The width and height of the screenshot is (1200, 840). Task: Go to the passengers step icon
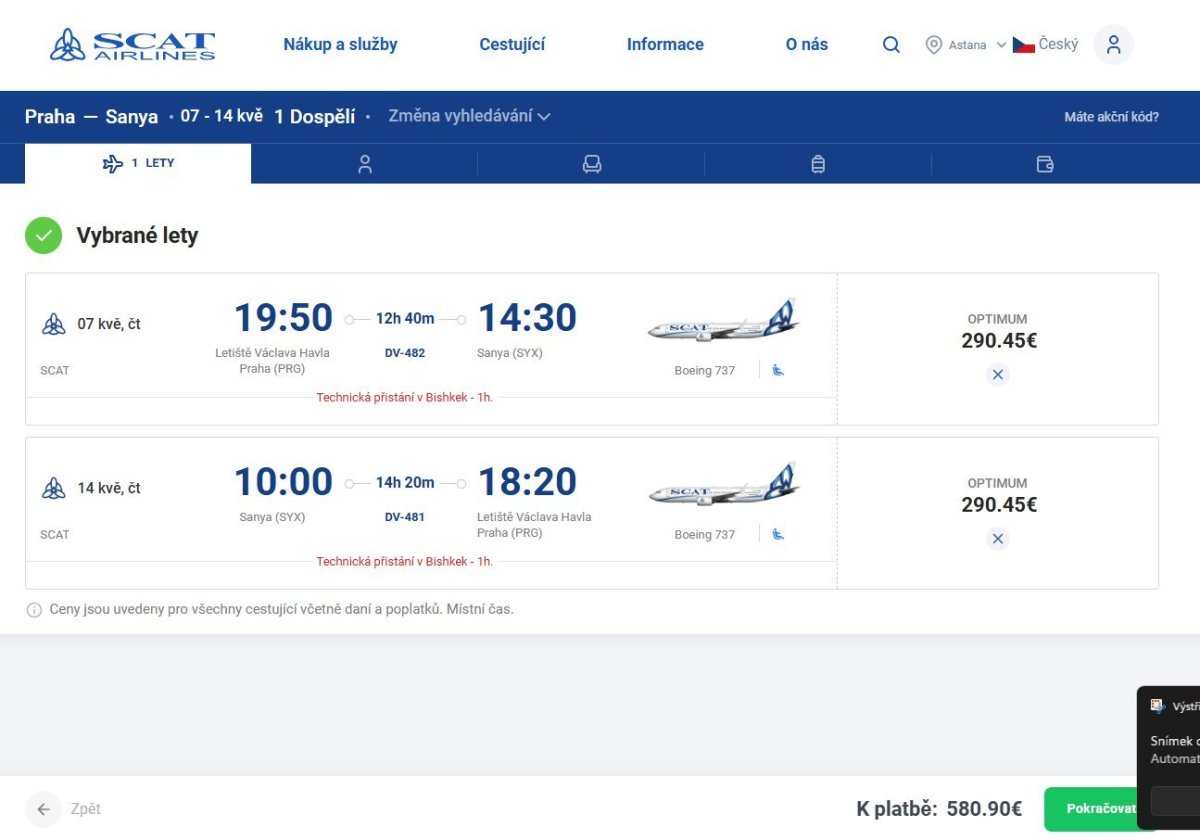365,164
